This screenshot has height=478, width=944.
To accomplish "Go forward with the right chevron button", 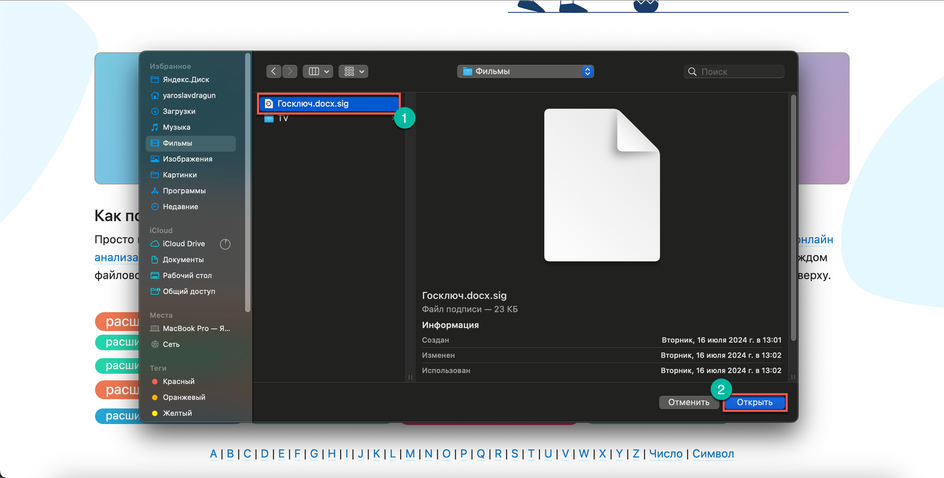I will point(290,71).
